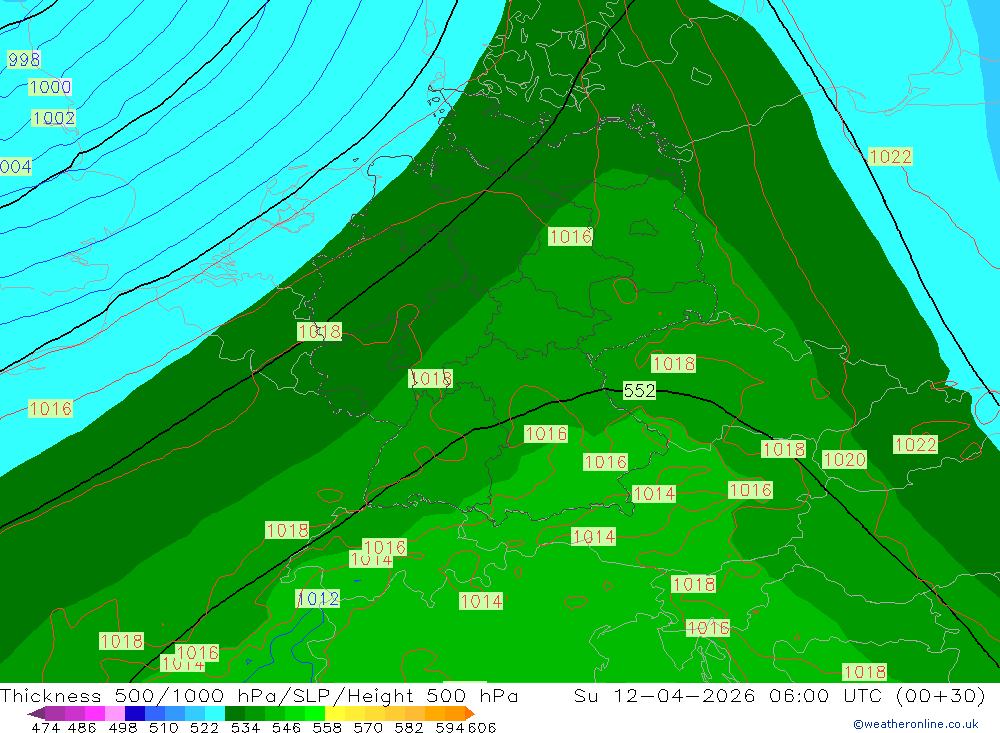Viewport: 1000px width, 733px height.
Task: Click the 1000 isobar label
Action: point(50,87)
